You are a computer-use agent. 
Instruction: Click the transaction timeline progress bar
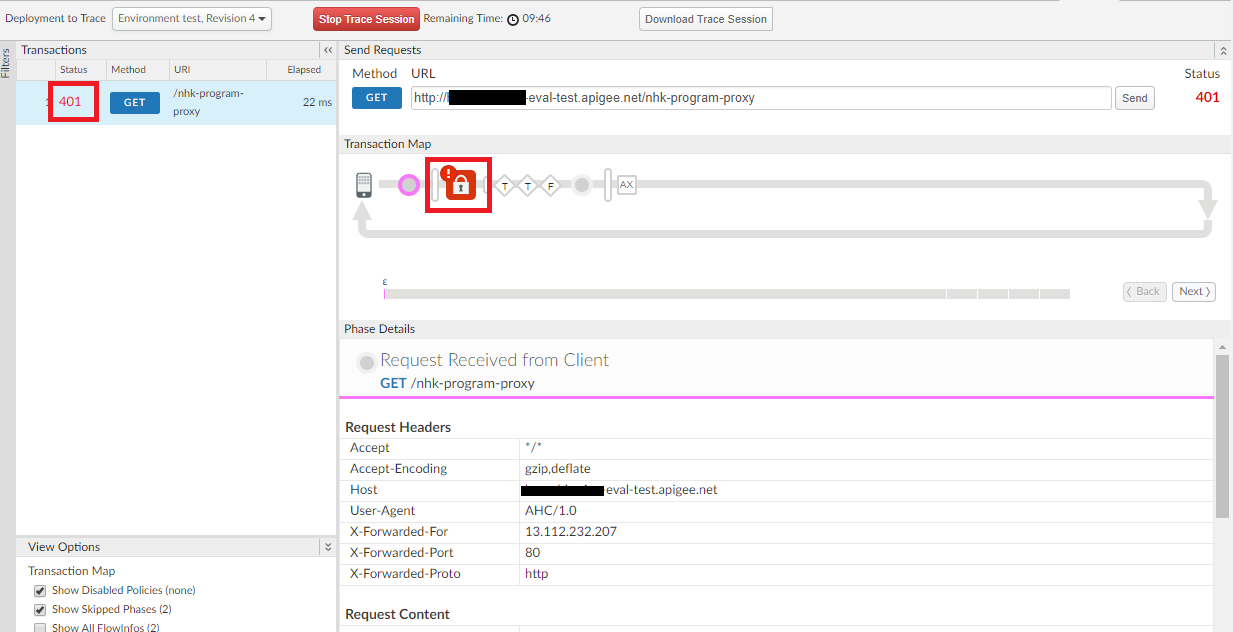pos(727,294)
